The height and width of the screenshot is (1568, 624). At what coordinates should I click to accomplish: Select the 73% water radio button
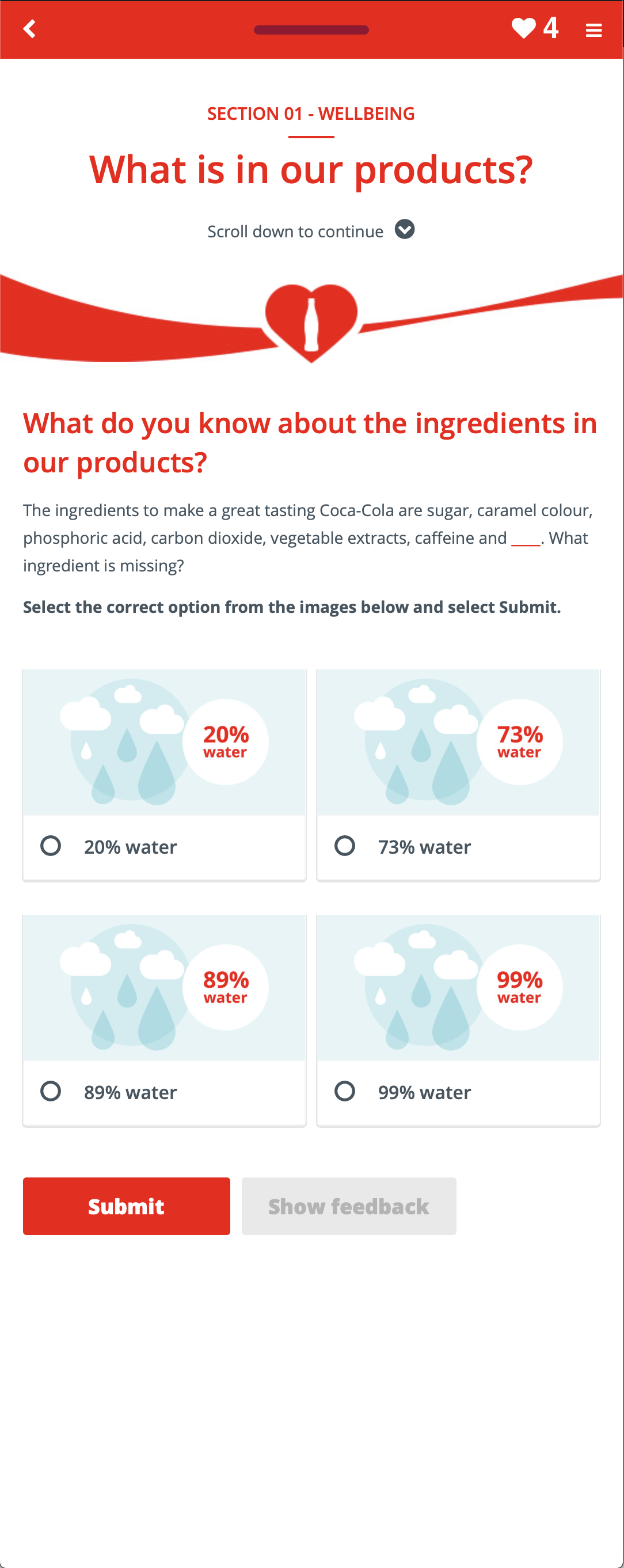point(345,846)
